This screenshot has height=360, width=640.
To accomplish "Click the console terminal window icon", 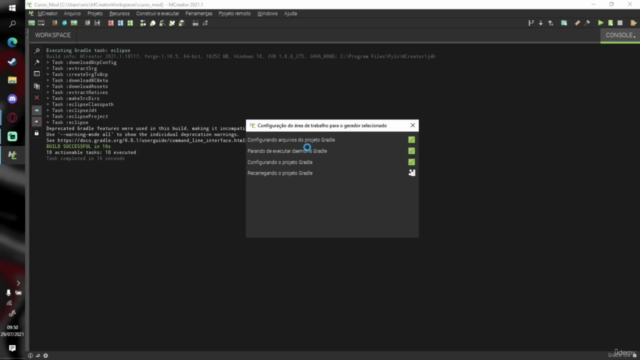I will point(37,74).
